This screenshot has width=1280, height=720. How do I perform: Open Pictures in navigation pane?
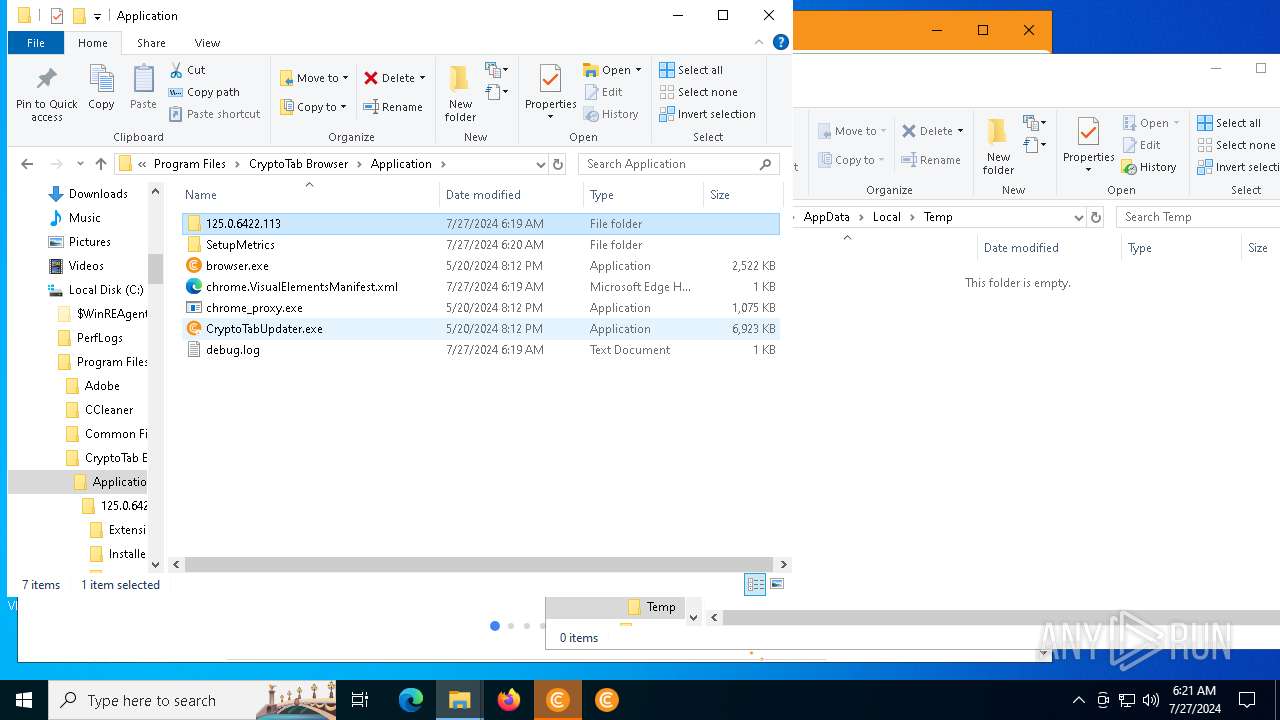[x=89, y=242]
